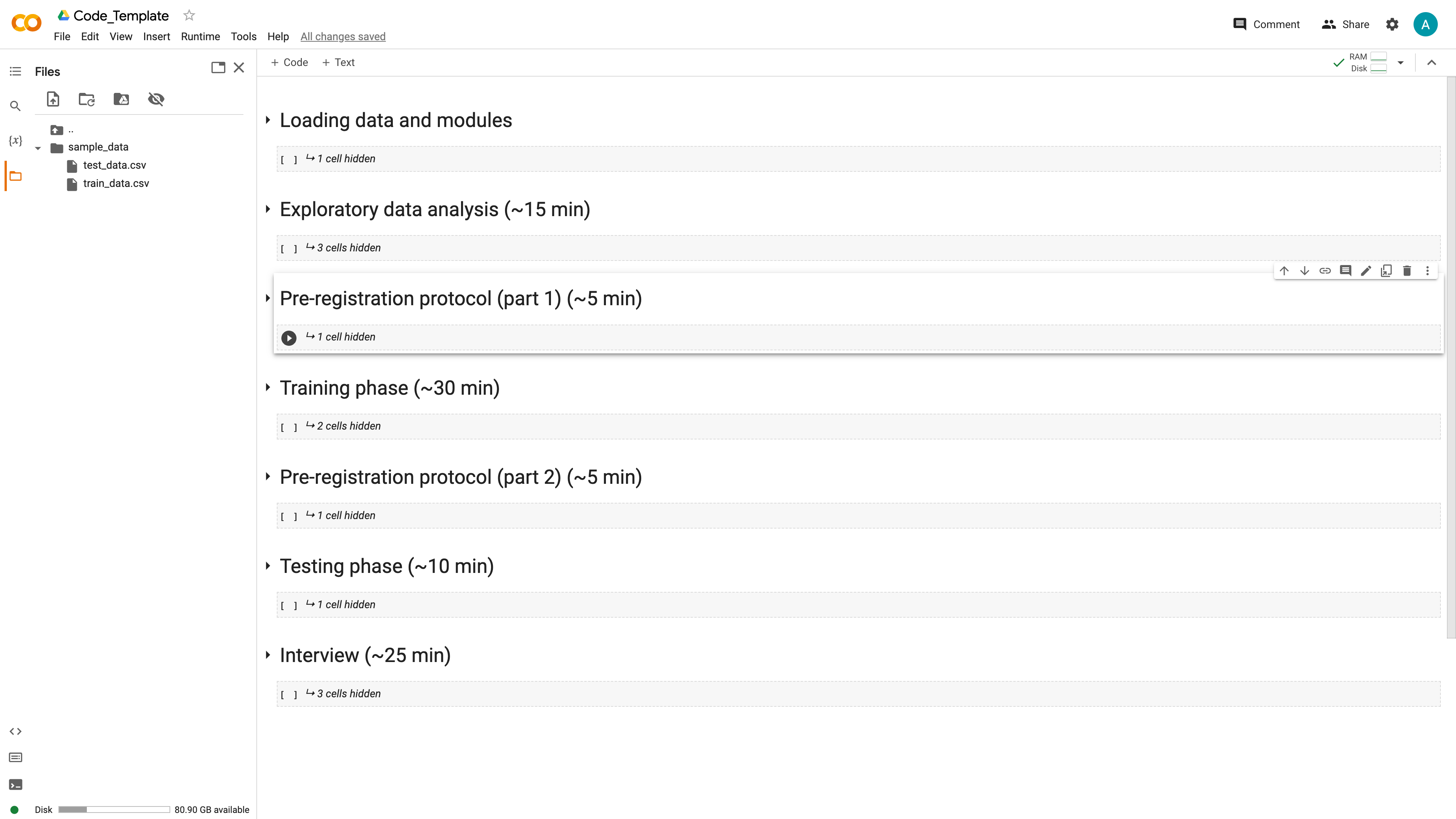Image resolution: width=1456 pixels, height=819 pixels.
Task: Toggle the table of contents sidebar
Action: coord(15,71)
